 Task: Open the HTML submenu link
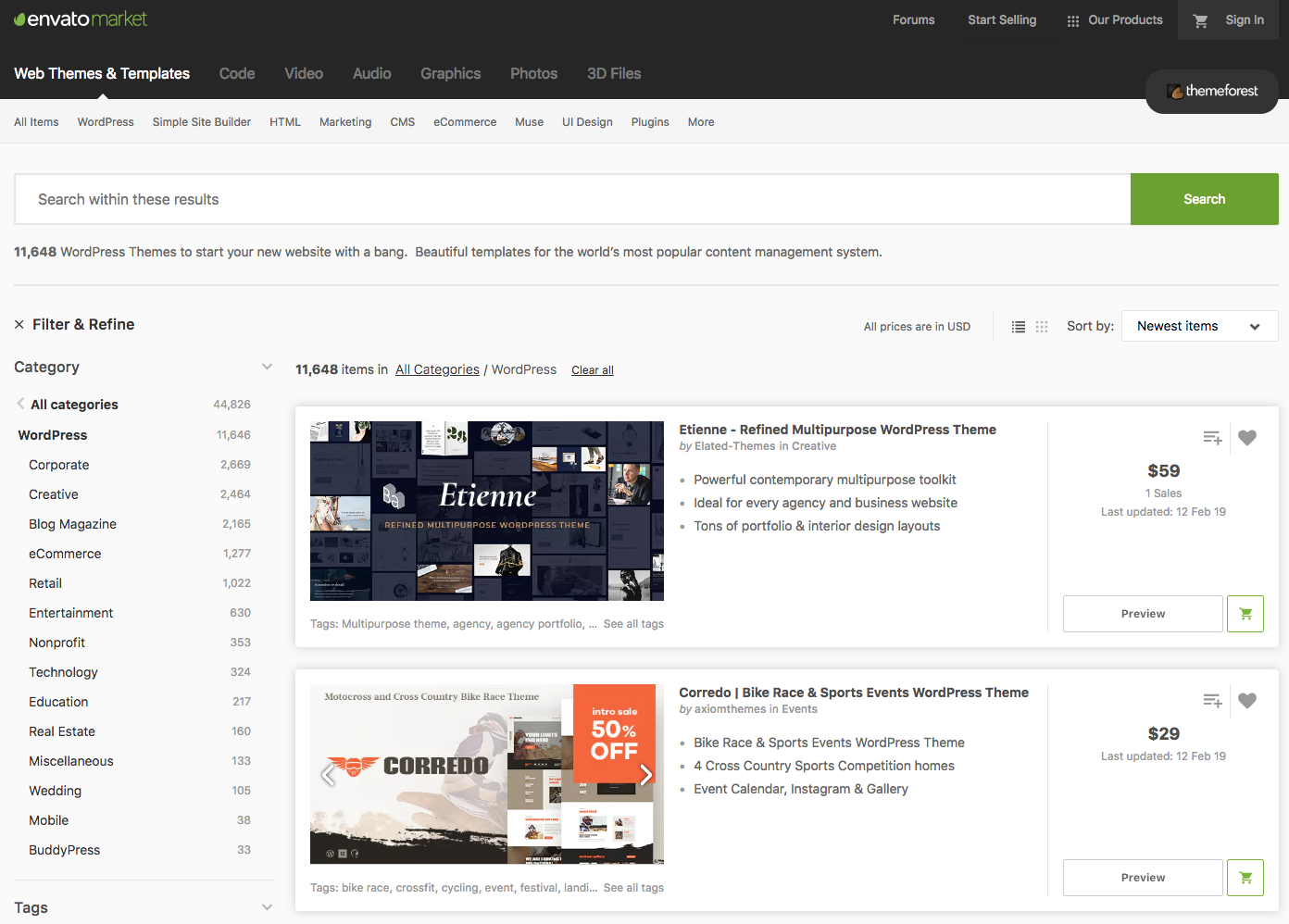tap(285, 122)
